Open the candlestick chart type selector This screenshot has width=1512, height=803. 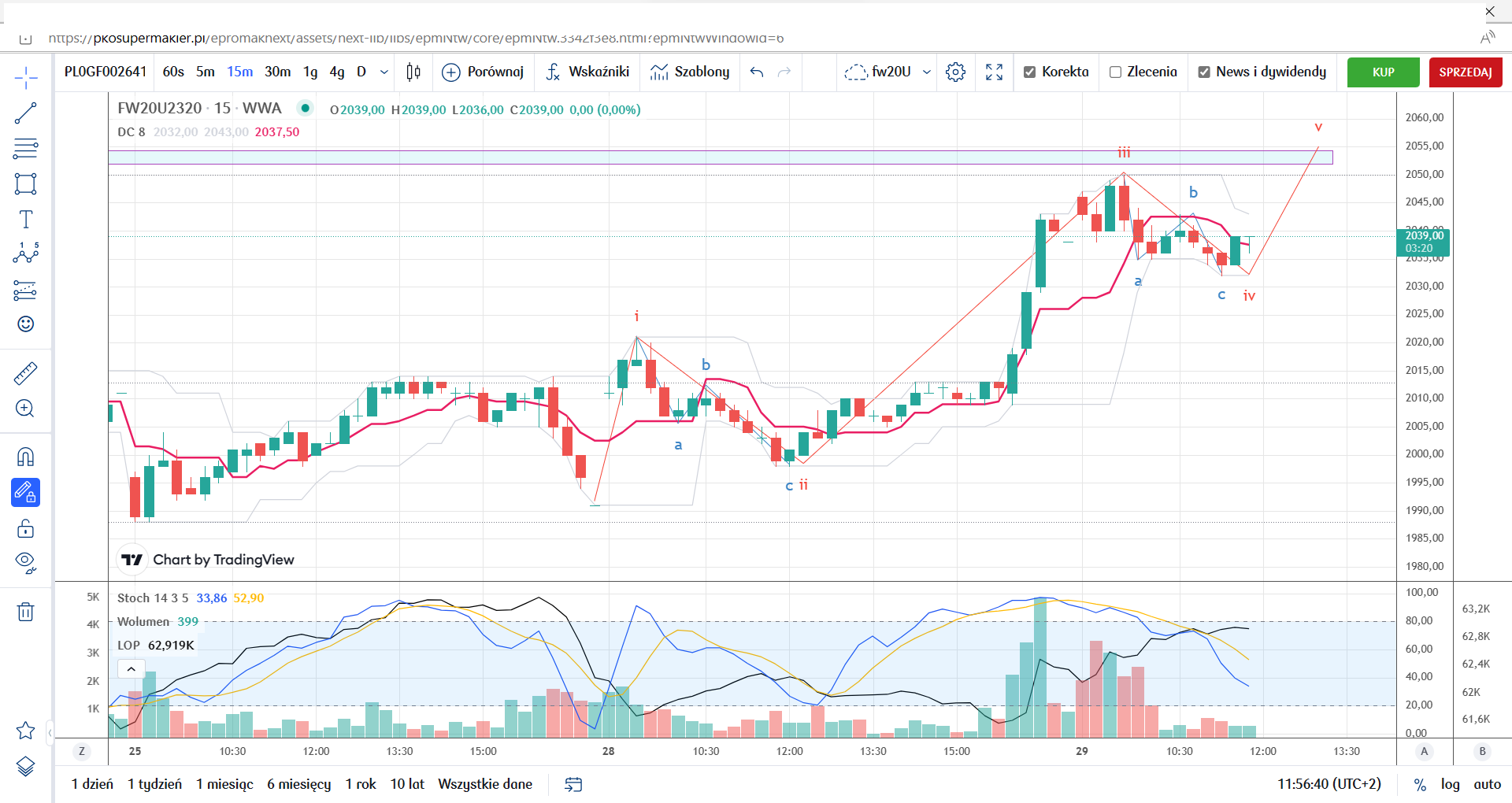(413, 72)
